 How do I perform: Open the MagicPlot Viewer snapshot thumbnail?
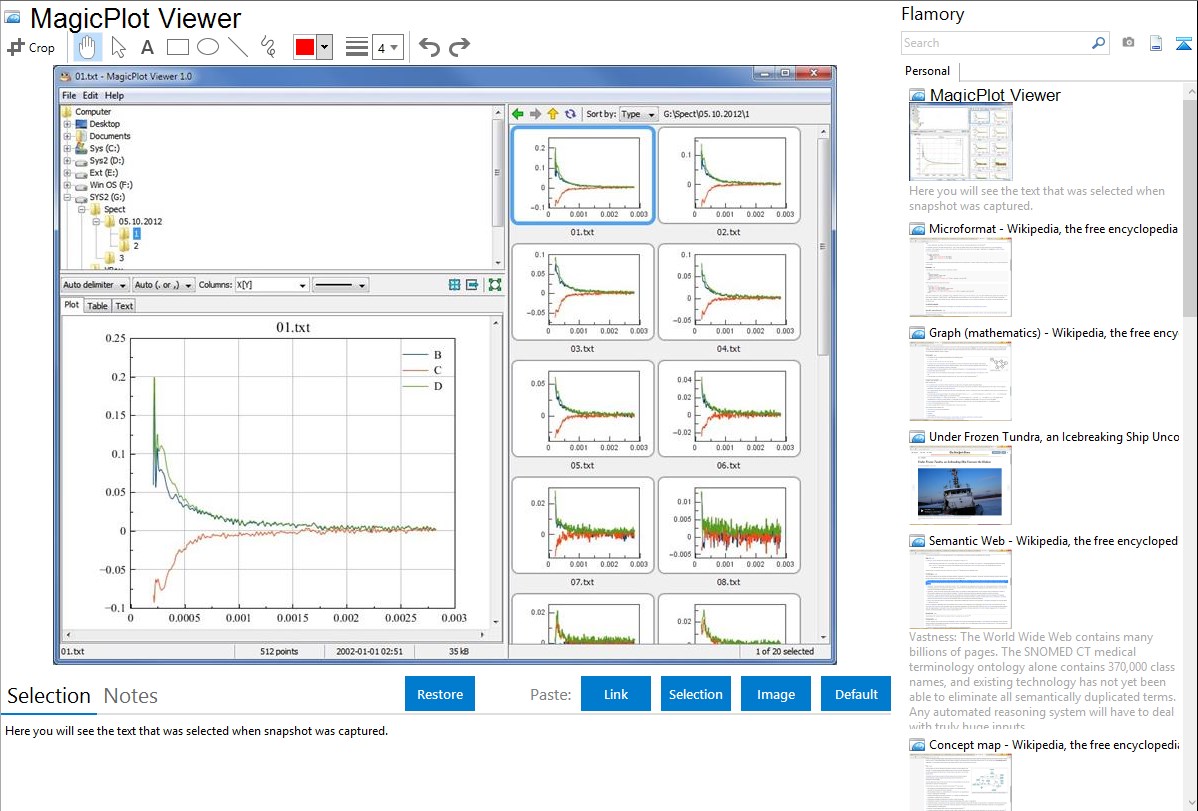[960, 143]
